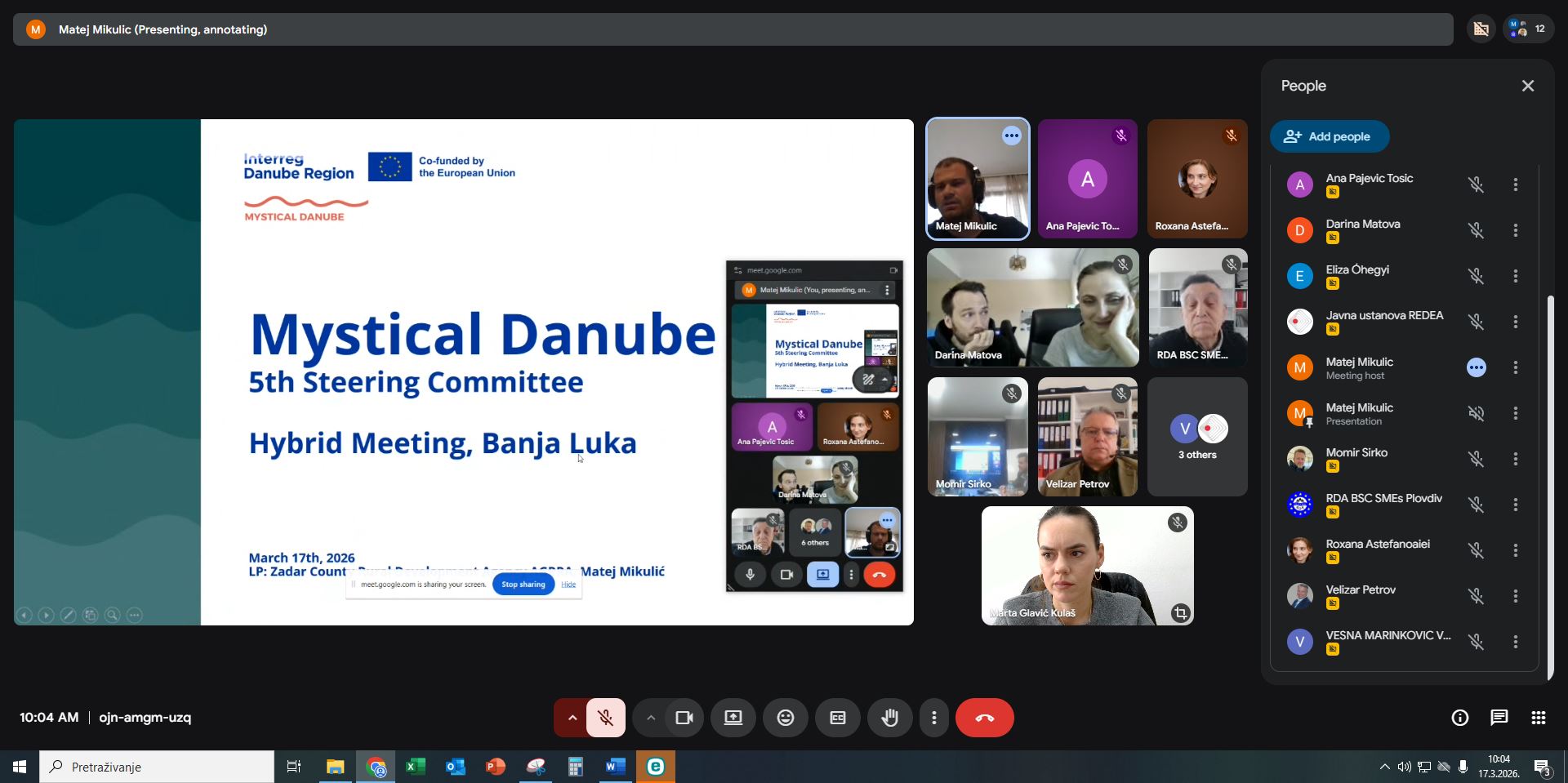Open the emoji reactions button
1568x783 pixels.
[x=785, y=718]
